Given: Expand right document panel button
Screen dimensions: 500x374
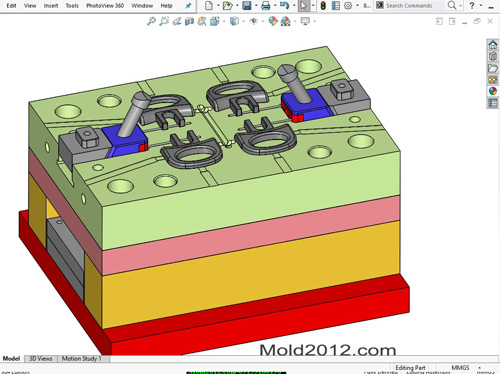Looking at the screenshot, I should [x=452, y=22].
